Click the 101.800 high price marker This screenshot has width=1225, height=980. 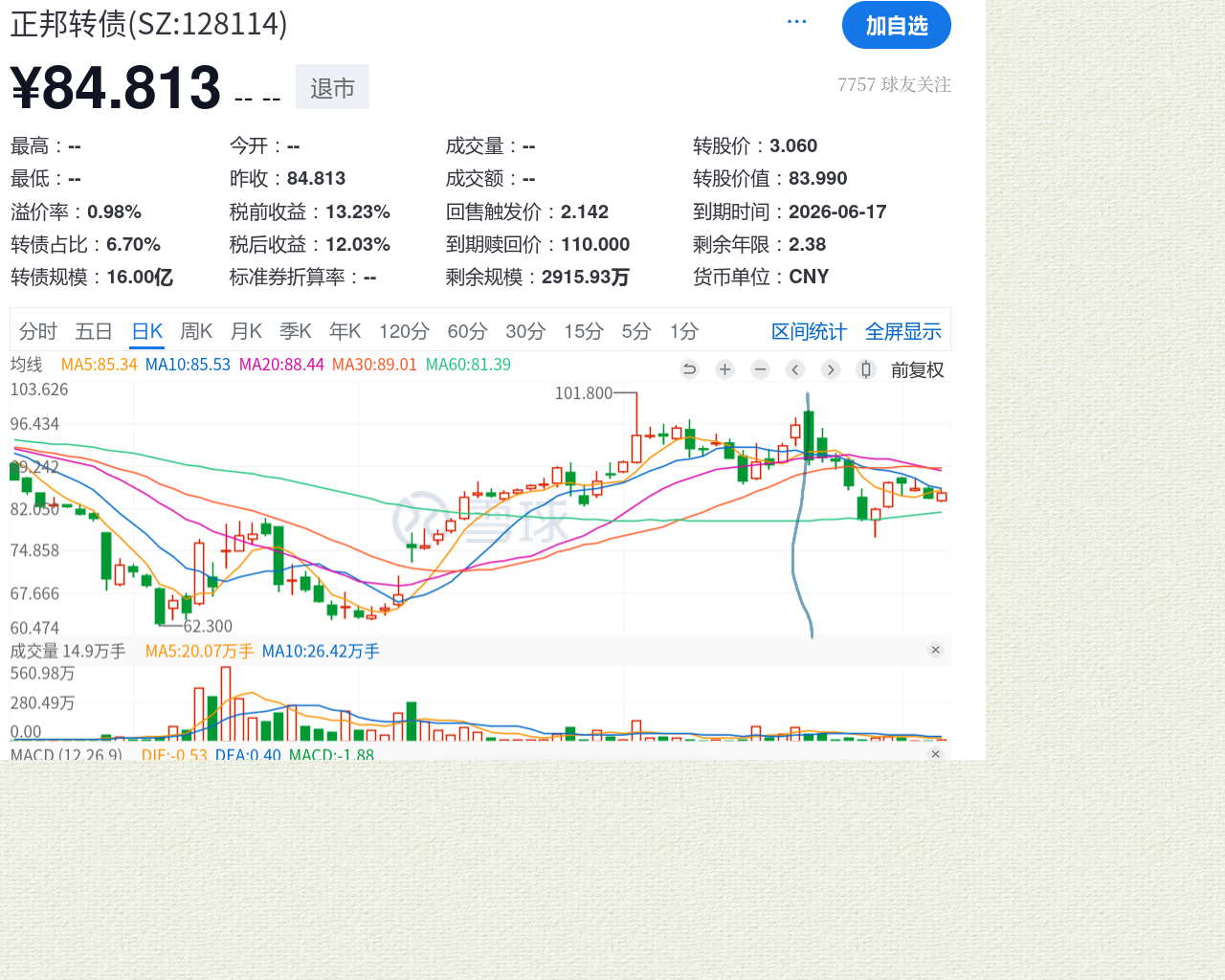tap(584, 393)
